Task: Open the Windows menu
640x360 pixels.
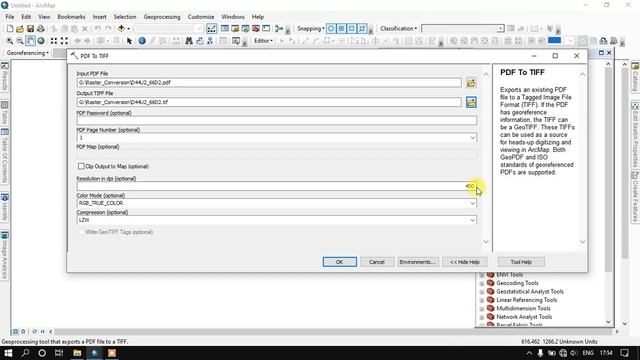Action: click(x=233, y=17)
